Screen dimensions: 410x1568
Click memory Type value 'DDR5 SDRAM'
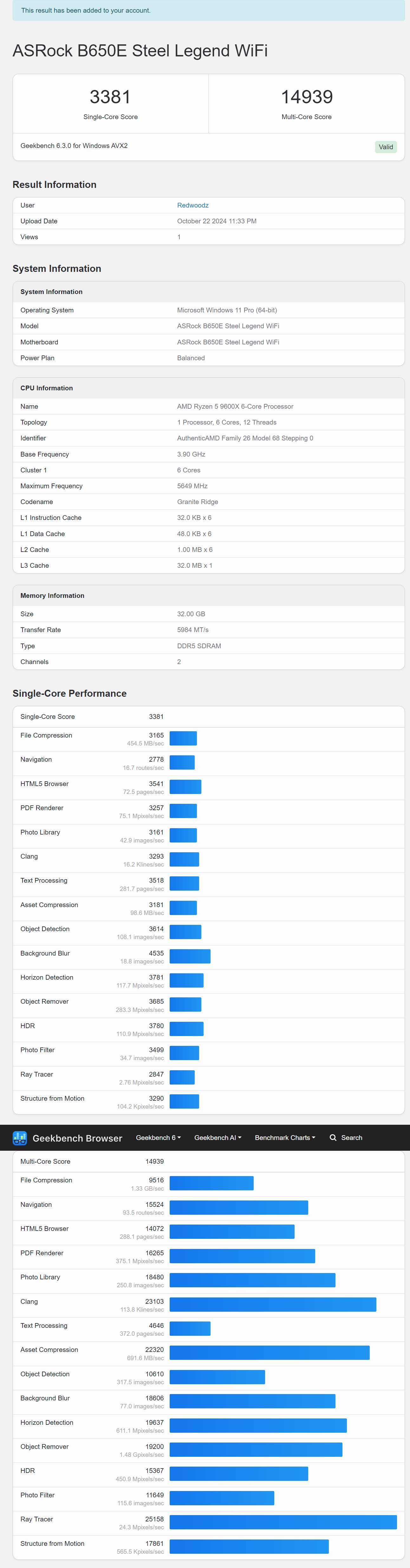[x=199, y=646]
